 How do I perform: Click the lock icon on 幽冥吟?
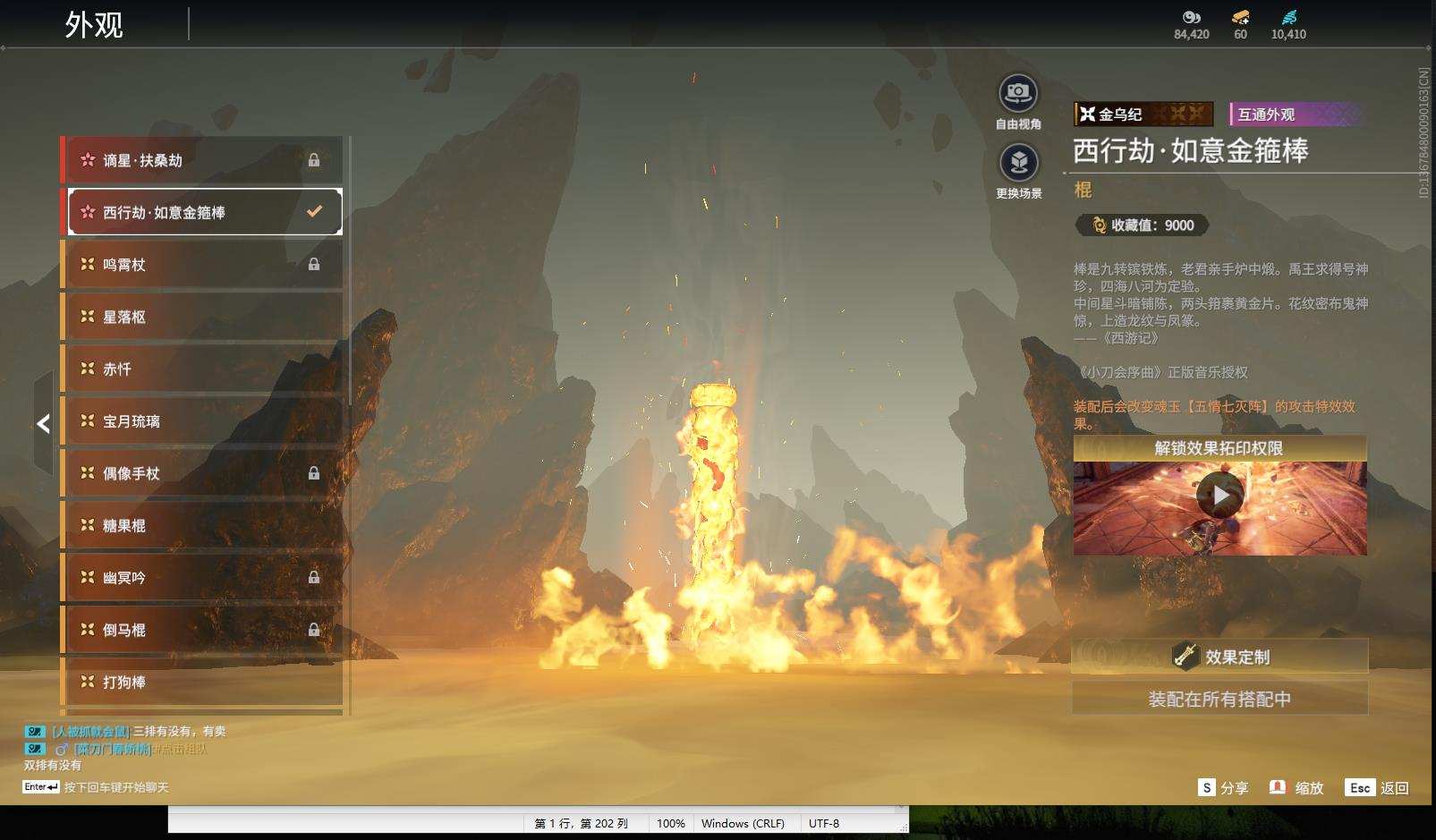pyautogui.click(x=314, y=577)
